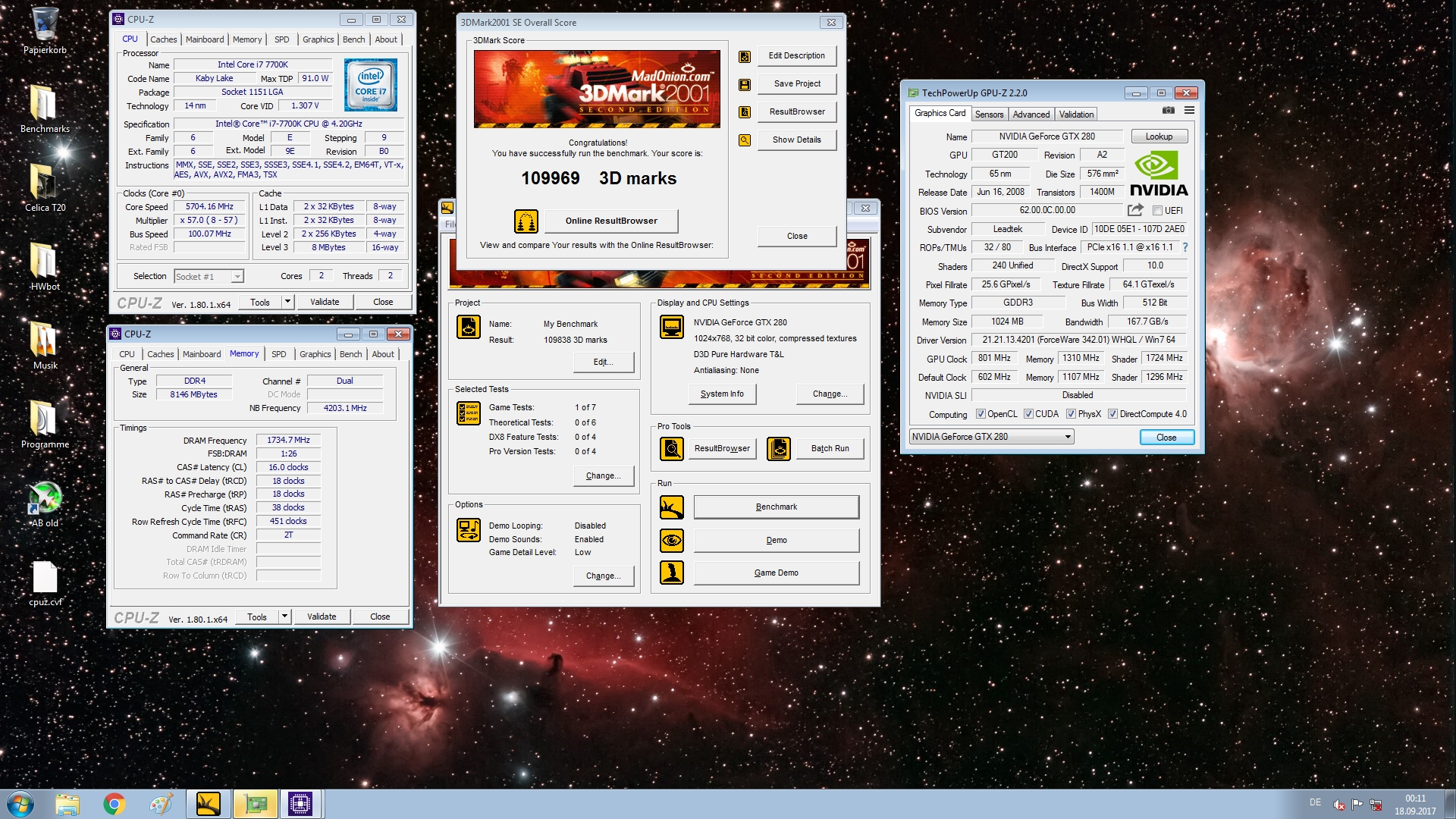Switch to the Sensors tab in GPU-Z

(x=989, y=115)
